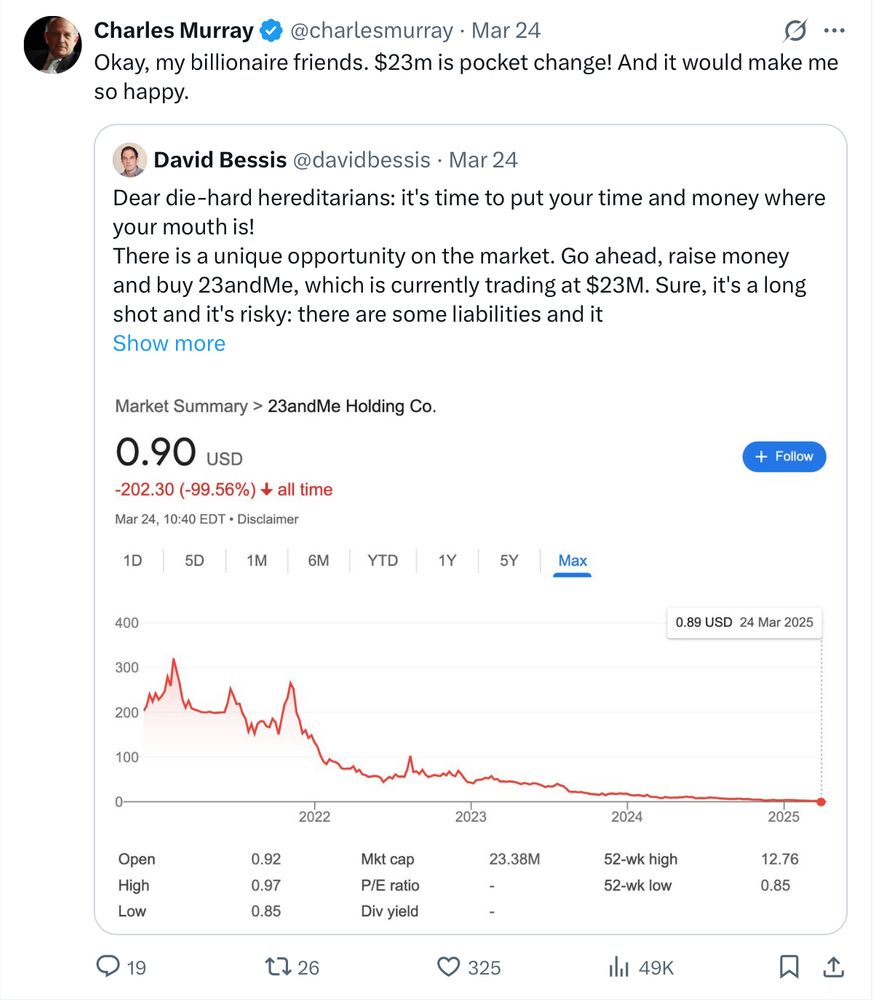Open the @charlesmurray handle link
Viewport: 881px width, 1000px height.
[x=371, y=31]
